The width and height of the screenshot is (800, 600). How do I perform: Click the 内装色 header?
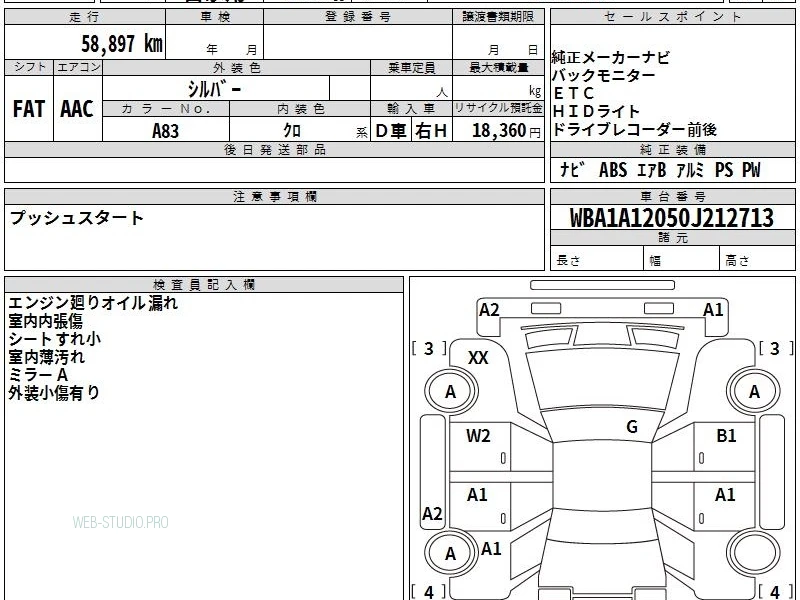pyautogui.click(x=301, y=109)
